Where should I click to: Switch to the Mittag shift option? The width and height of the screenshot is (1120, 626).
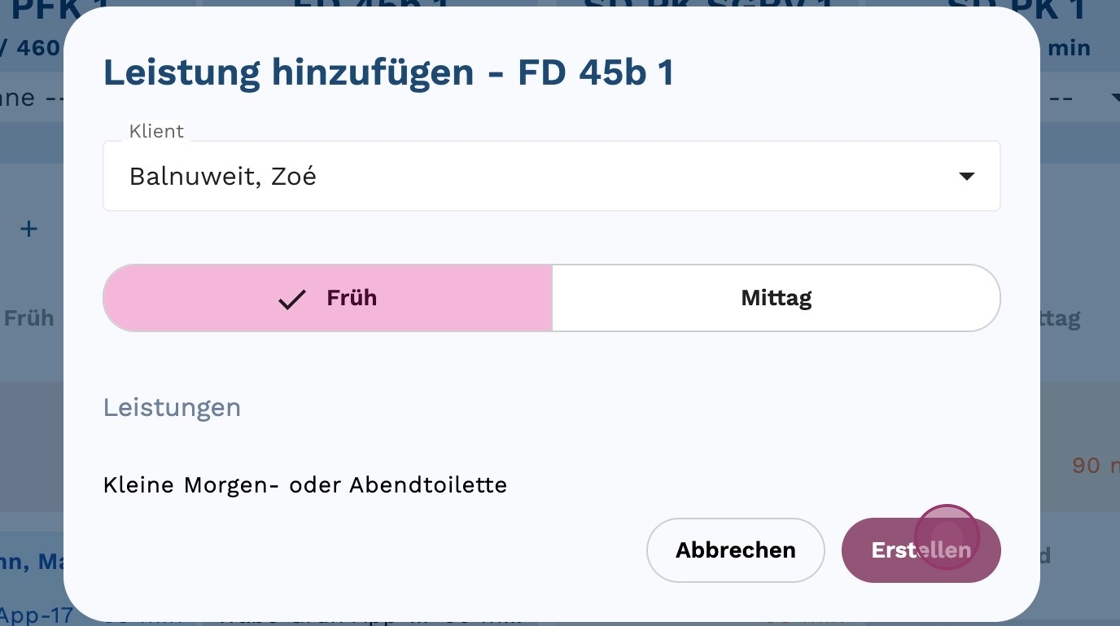click(x=776, y=298)
